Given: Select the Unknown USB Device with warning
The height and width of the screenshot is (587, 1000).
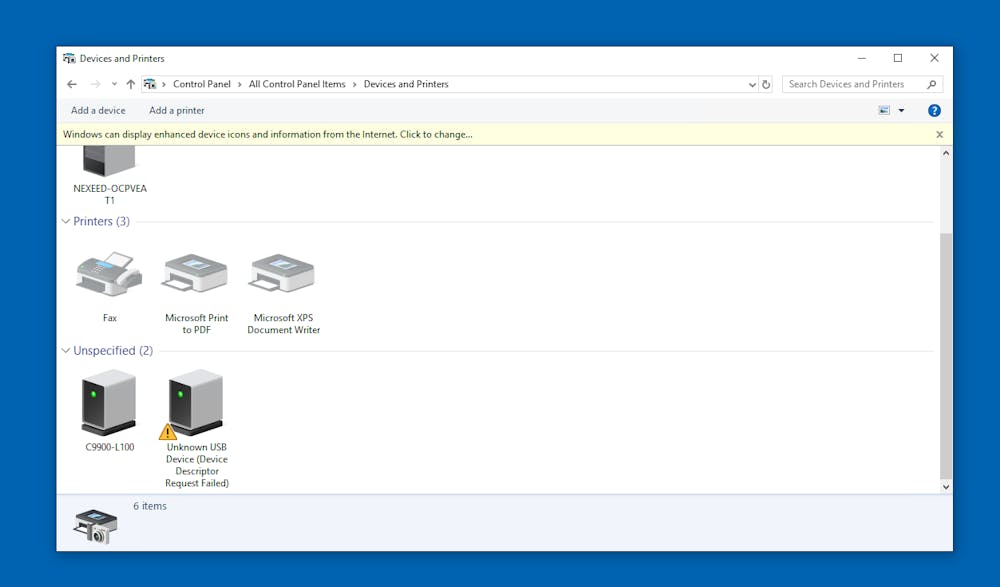Looking at the screenshot, I should coord(194,402).
